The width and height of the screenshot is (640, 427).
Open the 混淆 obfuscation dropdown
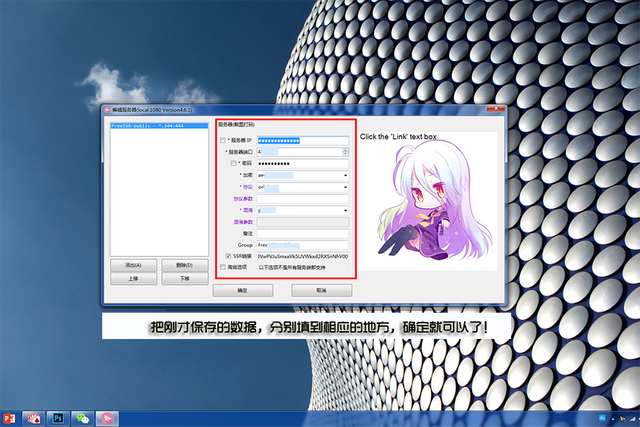point(345,211)
